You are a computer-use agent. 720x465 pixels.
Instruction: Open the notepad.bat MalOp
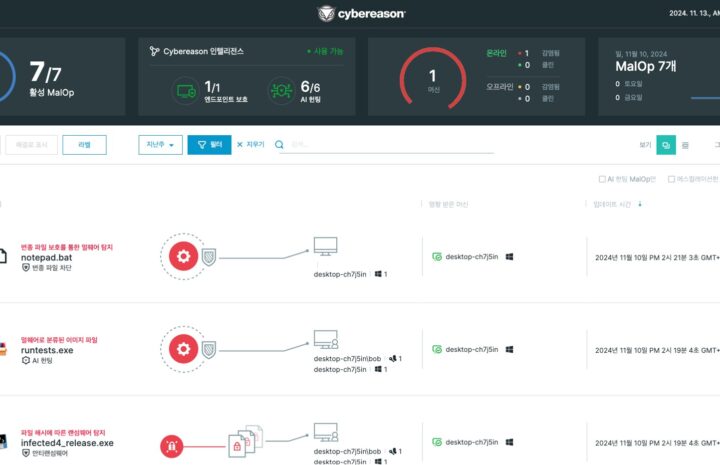pyautogui.click(x=46, y=258)
